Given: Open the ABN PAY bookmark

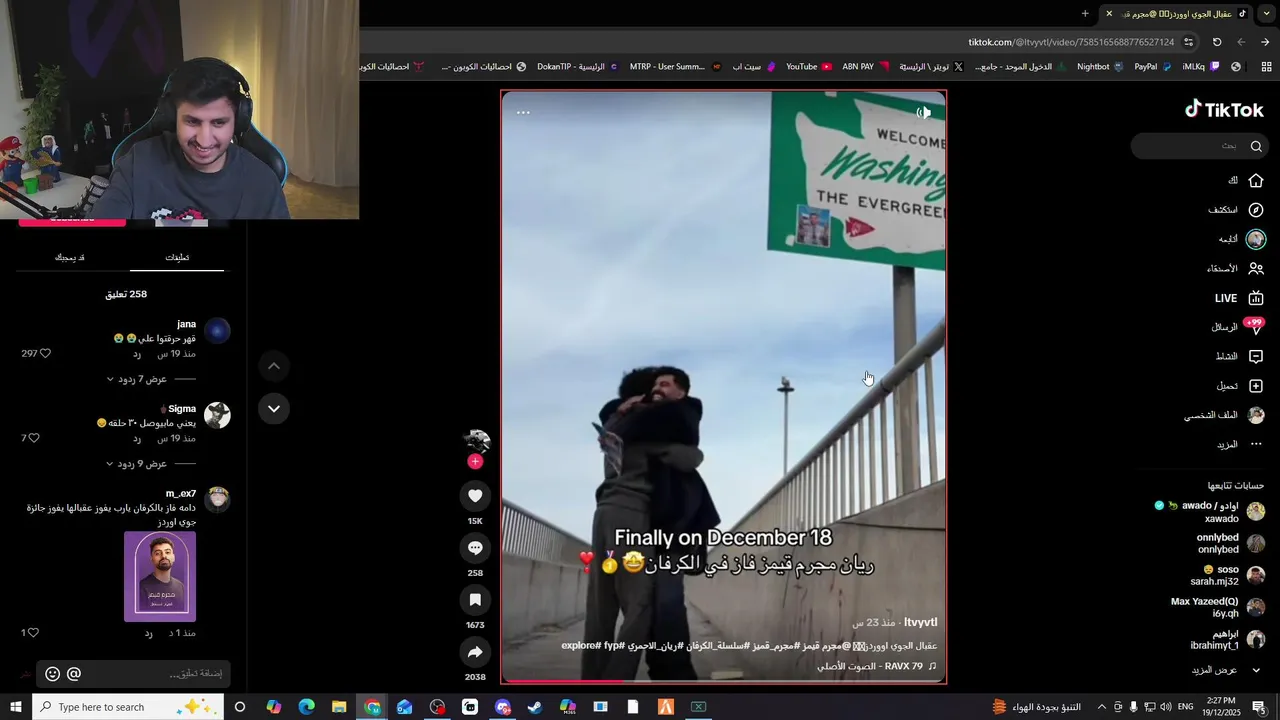Looking at the screenshot, I should point(867,67).
